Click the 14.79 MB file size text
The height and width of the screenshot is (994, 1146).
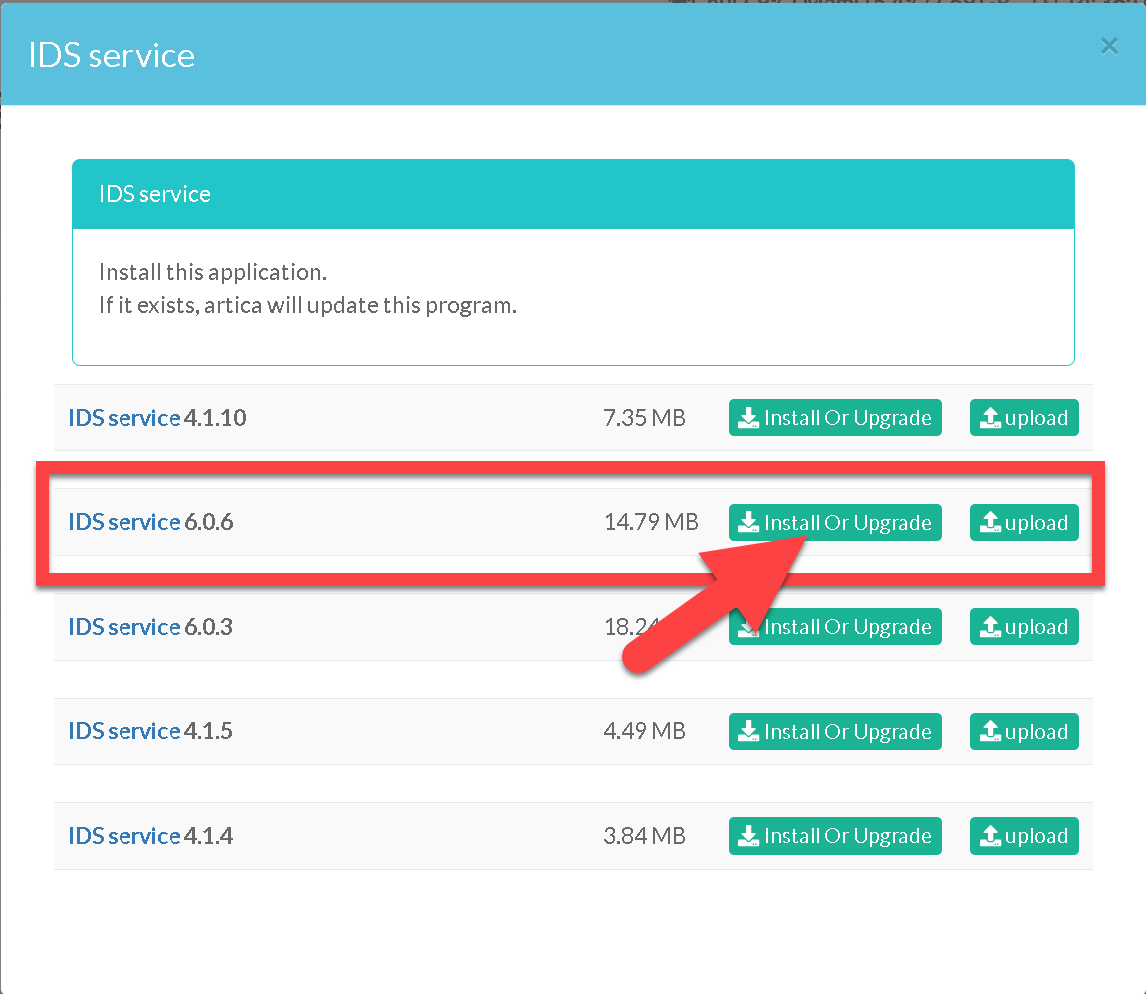click(651, 522)
